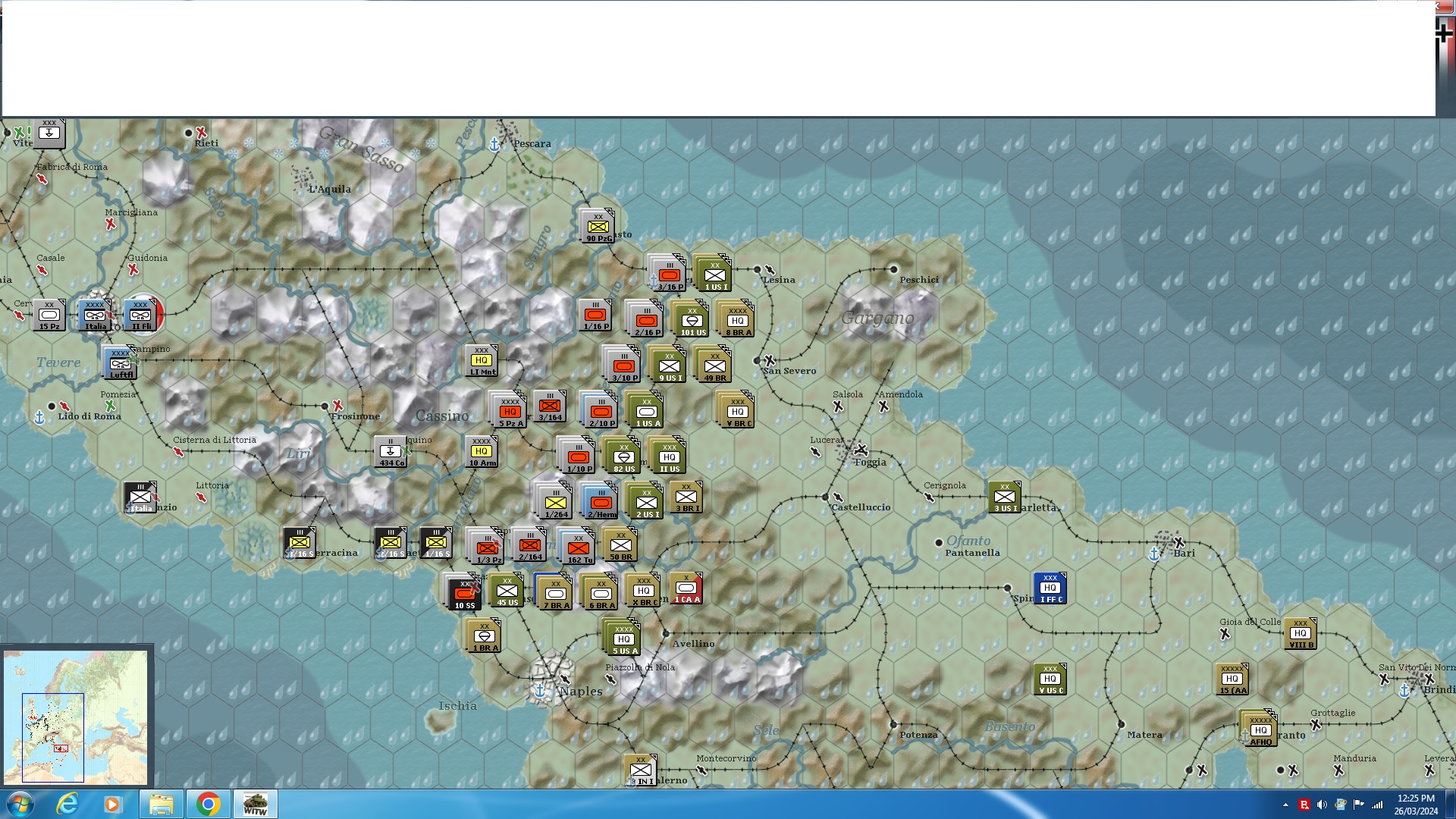
Task: Open Google Chrome from the taskbar
Action: 208,804
